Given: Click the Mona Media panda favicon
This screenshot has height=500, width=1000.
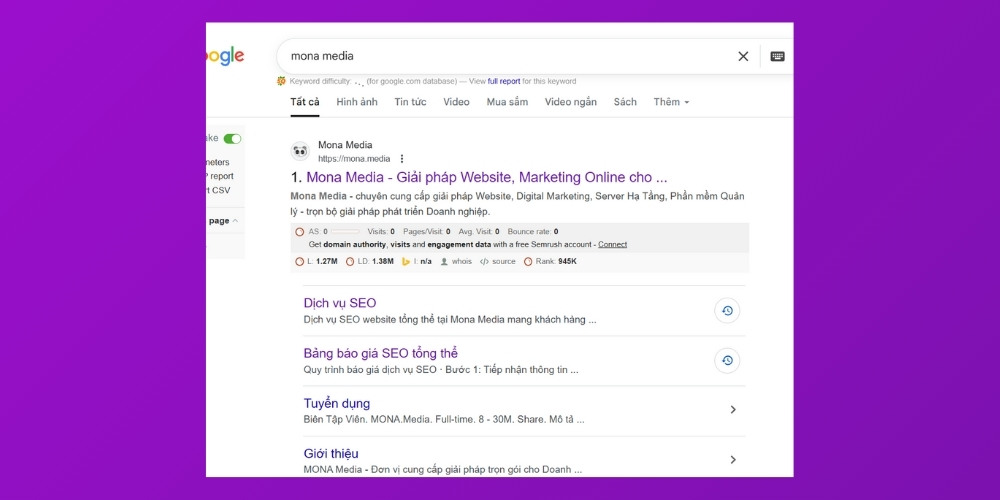Looking at the screenshot, I should click(x=300, y=151).
